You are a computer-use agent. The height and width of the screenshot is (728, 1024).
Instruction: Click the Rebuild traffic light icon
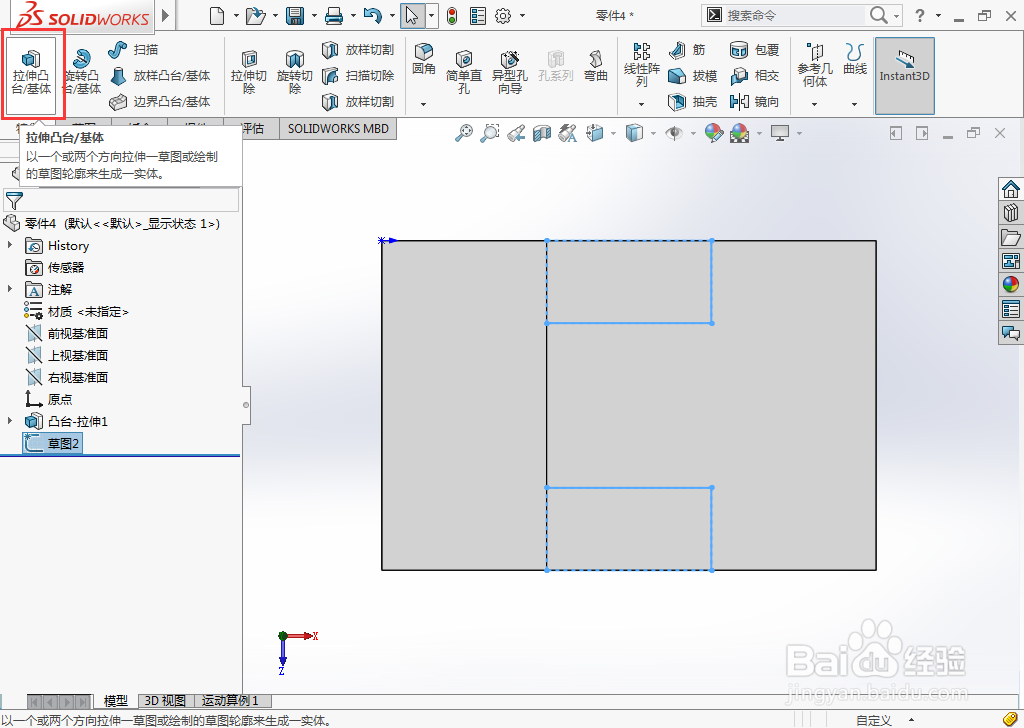452,16
